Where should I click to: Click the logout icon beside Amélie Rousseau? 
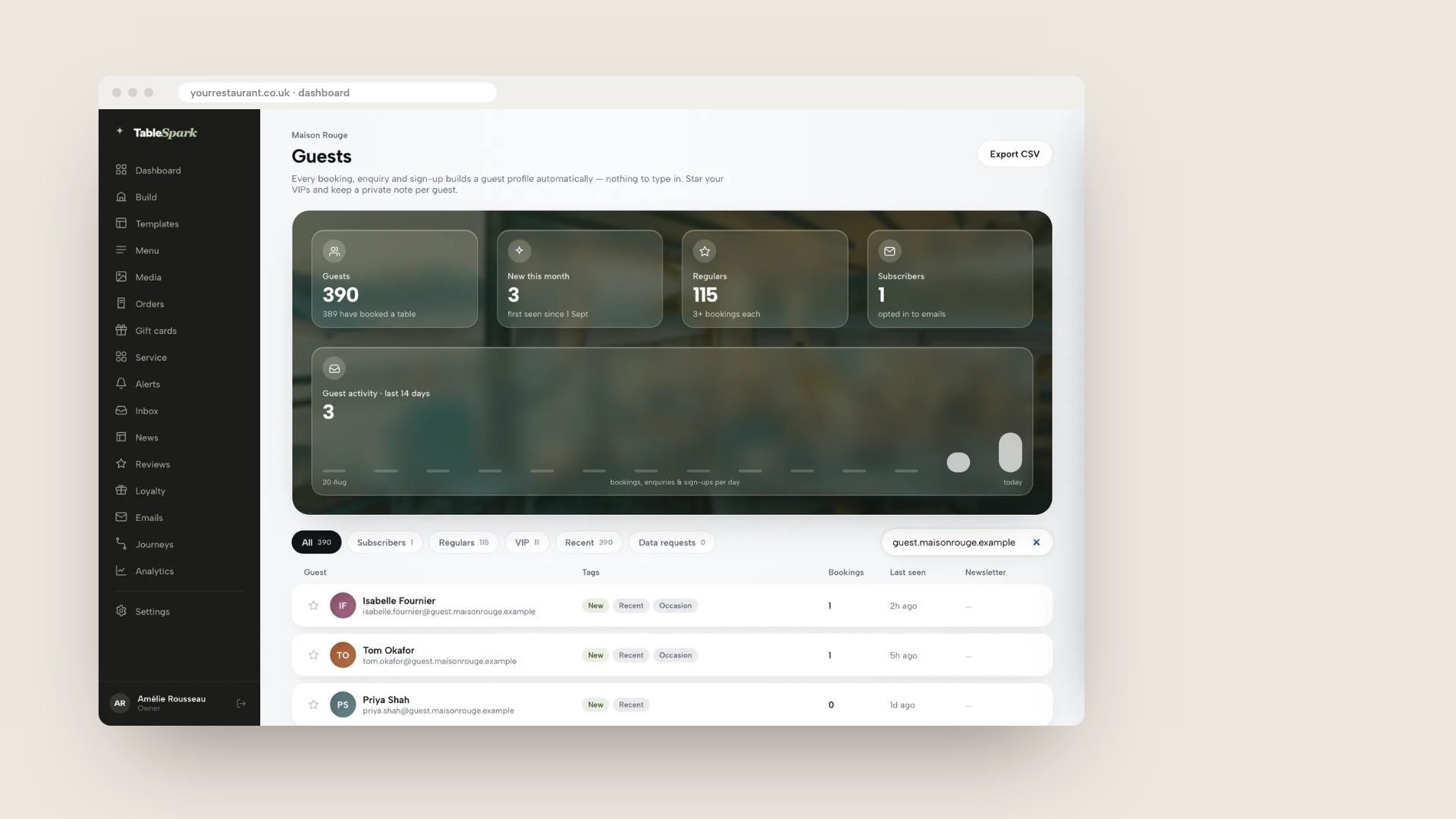point(241,704)
